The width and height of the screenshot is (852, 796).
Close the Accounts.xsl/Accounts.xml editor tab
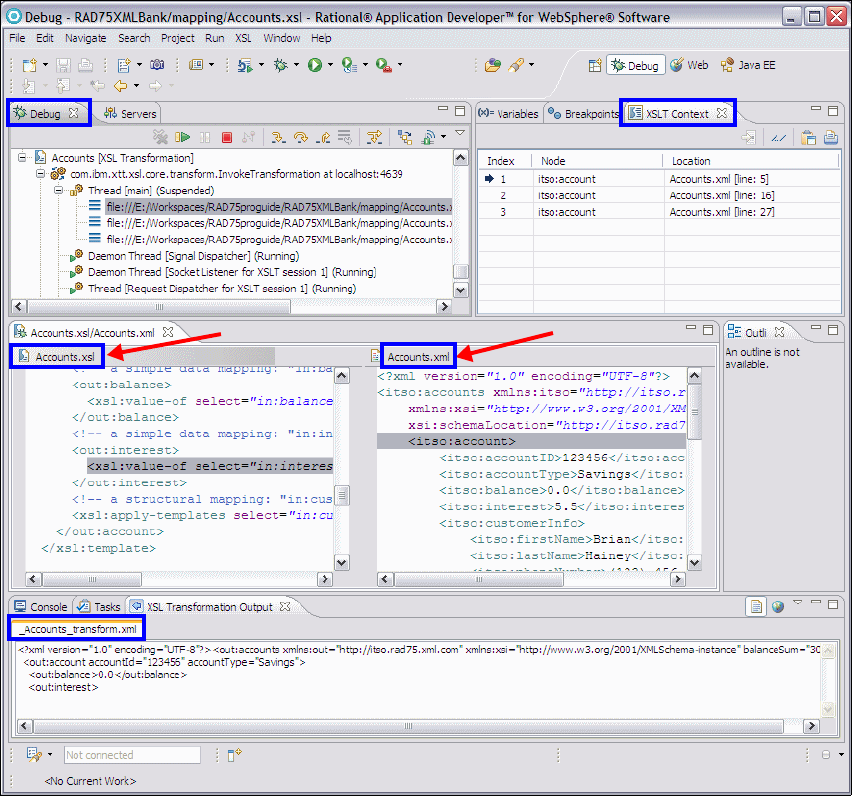click(x=168, y=332)
